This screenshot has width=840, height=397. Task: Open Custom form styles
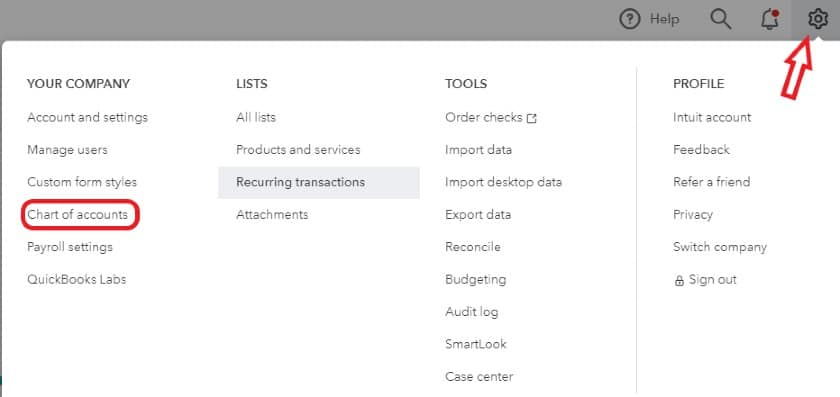tap(82, 182)
